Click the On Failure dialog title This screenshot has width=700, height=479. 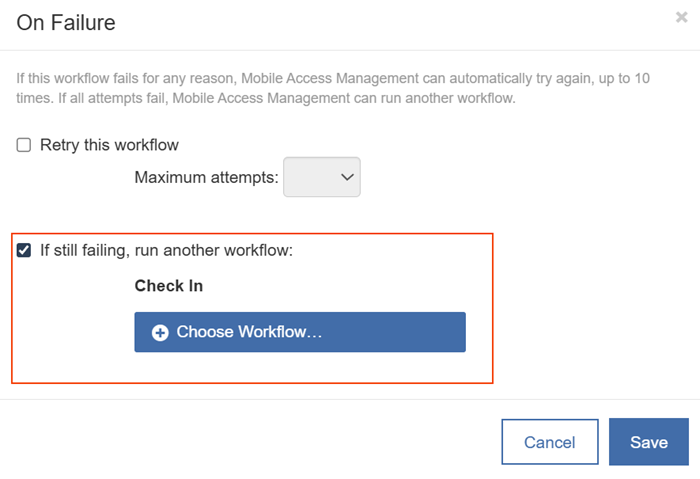[x=66, y=23]
